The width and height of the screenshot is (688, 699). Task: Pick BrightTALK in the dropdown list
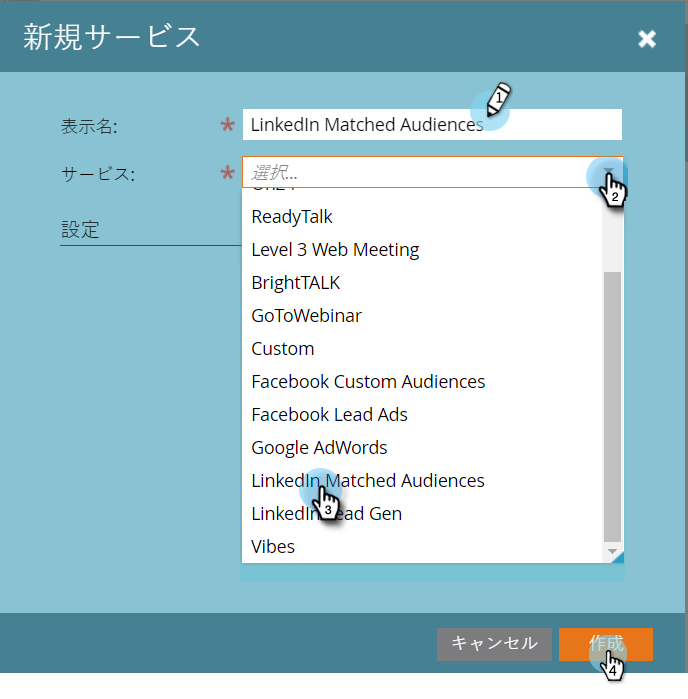[422, 283]
